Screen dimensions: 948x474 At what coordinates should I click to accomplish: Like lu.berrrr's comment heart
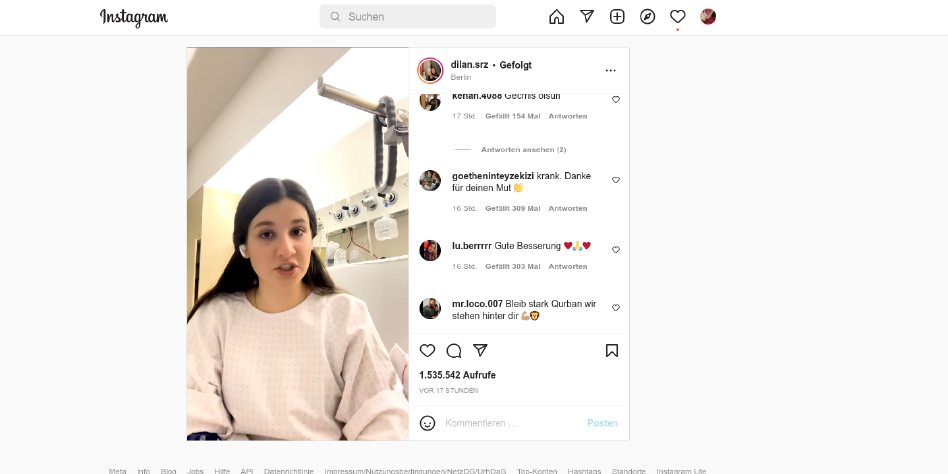[x=616, y=250]
